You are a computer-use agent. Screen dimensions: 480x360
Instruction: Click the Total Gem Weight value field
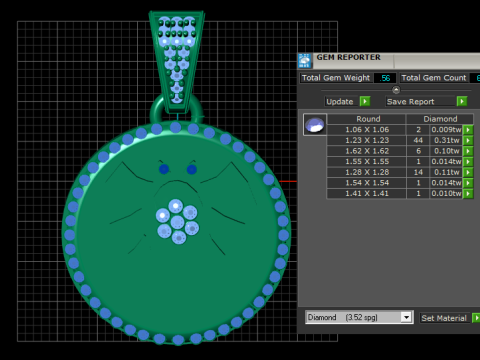[x=385, y=78]
